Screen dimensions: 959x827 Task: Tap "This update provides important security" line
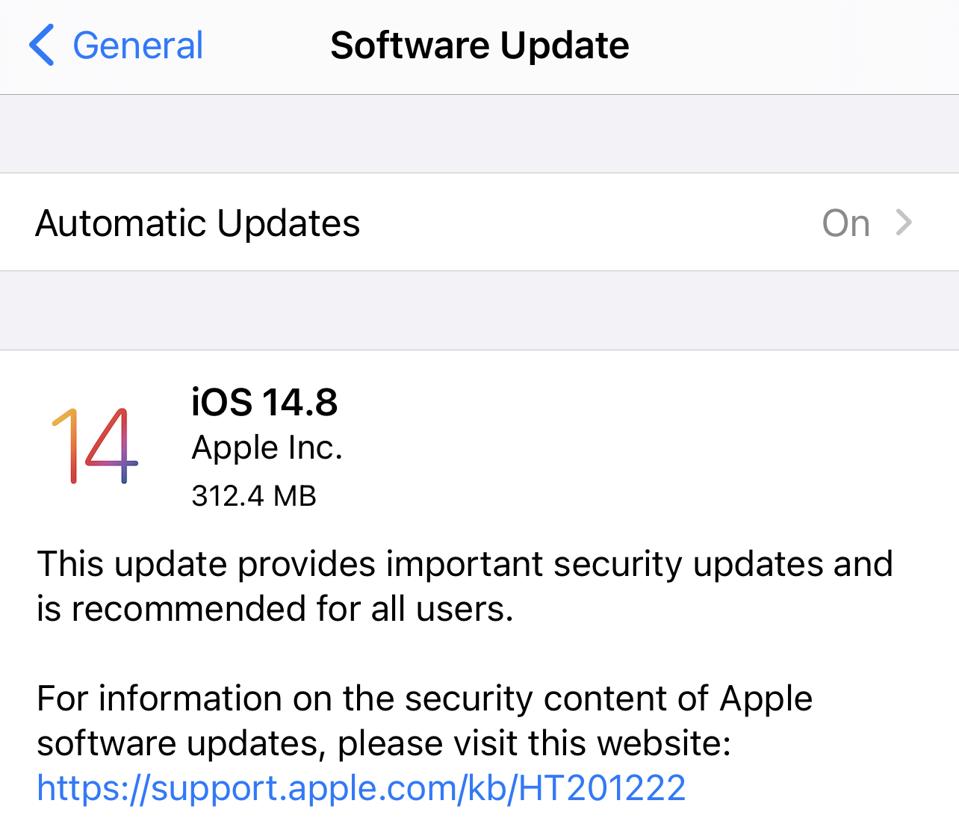[464, 563]
